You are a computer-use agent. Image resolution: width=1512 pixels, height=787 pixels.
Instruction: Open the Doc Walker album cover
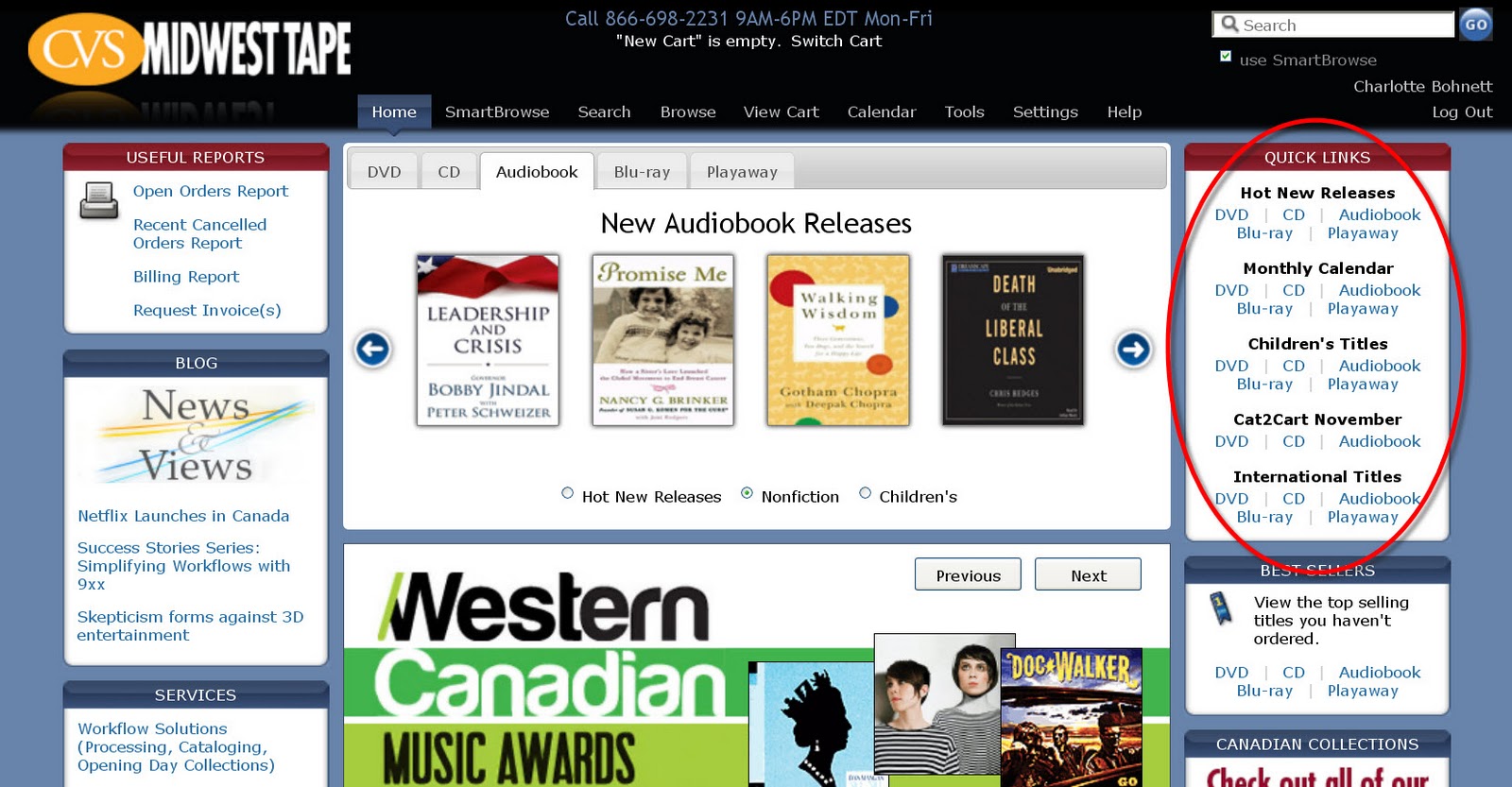1072,718
